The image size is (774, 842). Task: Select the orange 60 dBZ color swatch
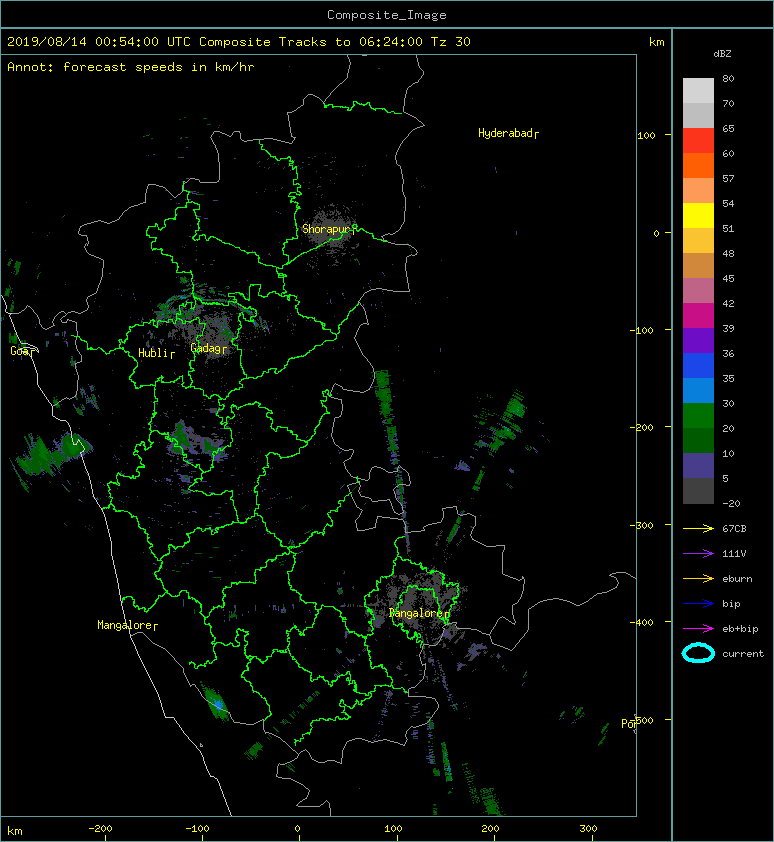pyautogui.click(x=698, y=165)
